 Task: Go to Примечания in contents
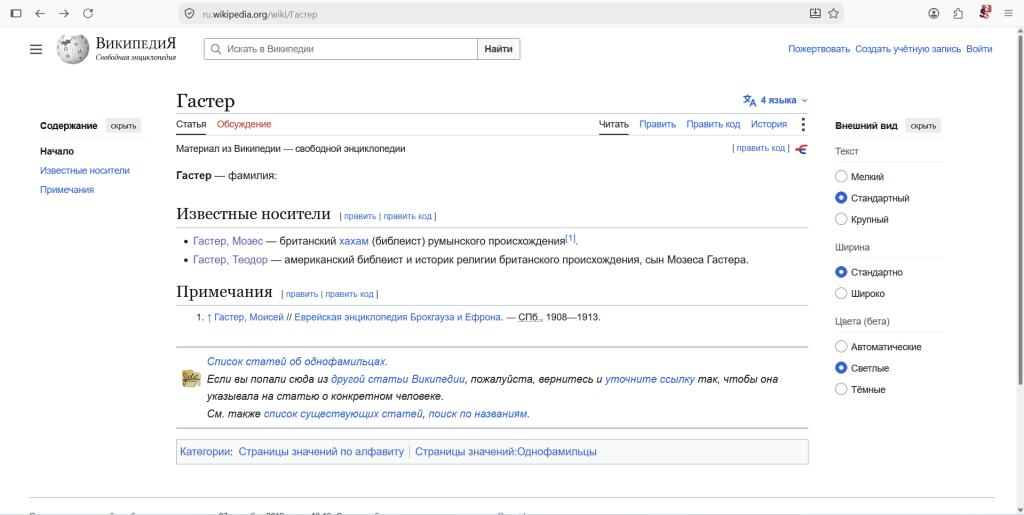click(x=67, y=189)
